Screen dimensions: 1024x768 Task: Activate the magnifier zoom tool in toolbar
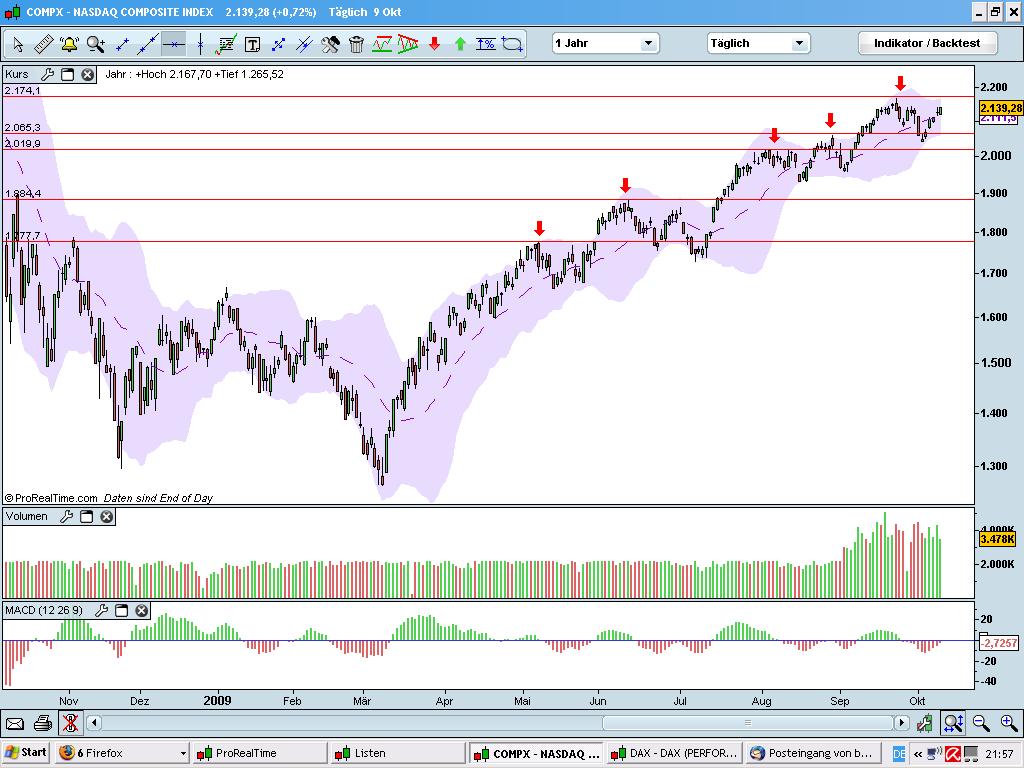pyautogui.click(x=95, y=44)
